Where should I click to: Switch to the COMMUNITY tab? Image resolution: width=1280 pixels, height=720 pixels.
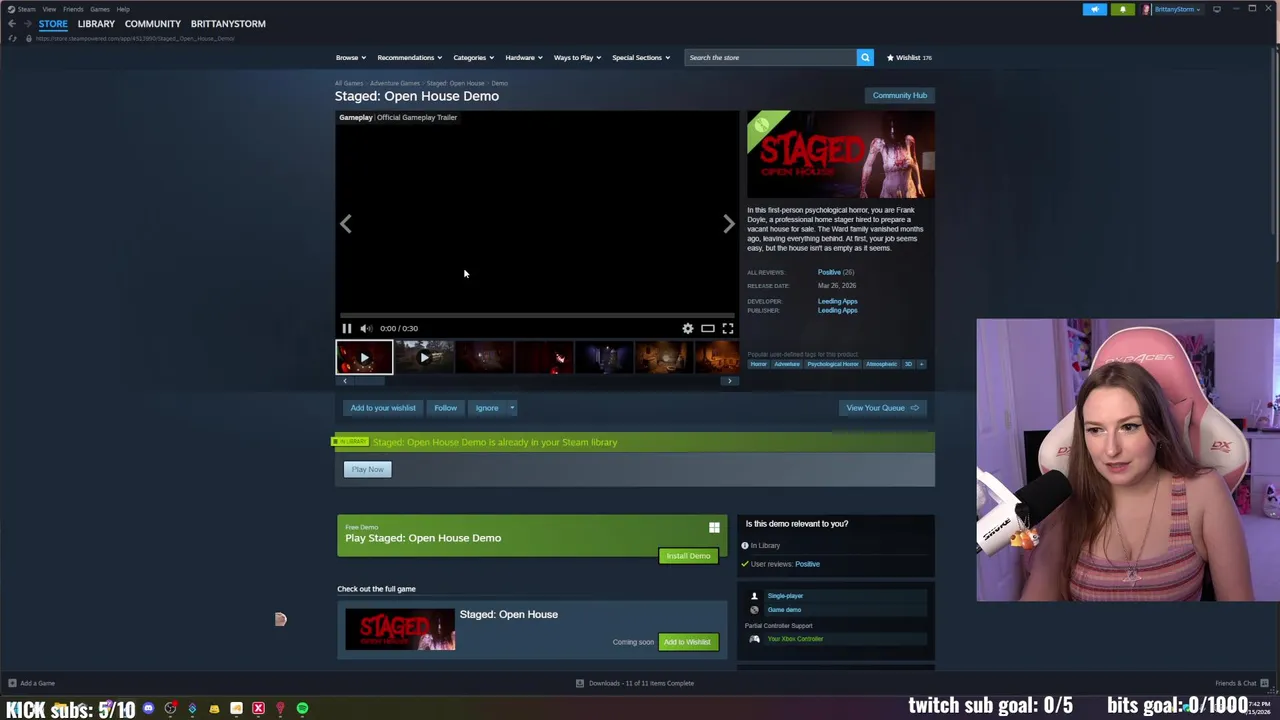153,24
